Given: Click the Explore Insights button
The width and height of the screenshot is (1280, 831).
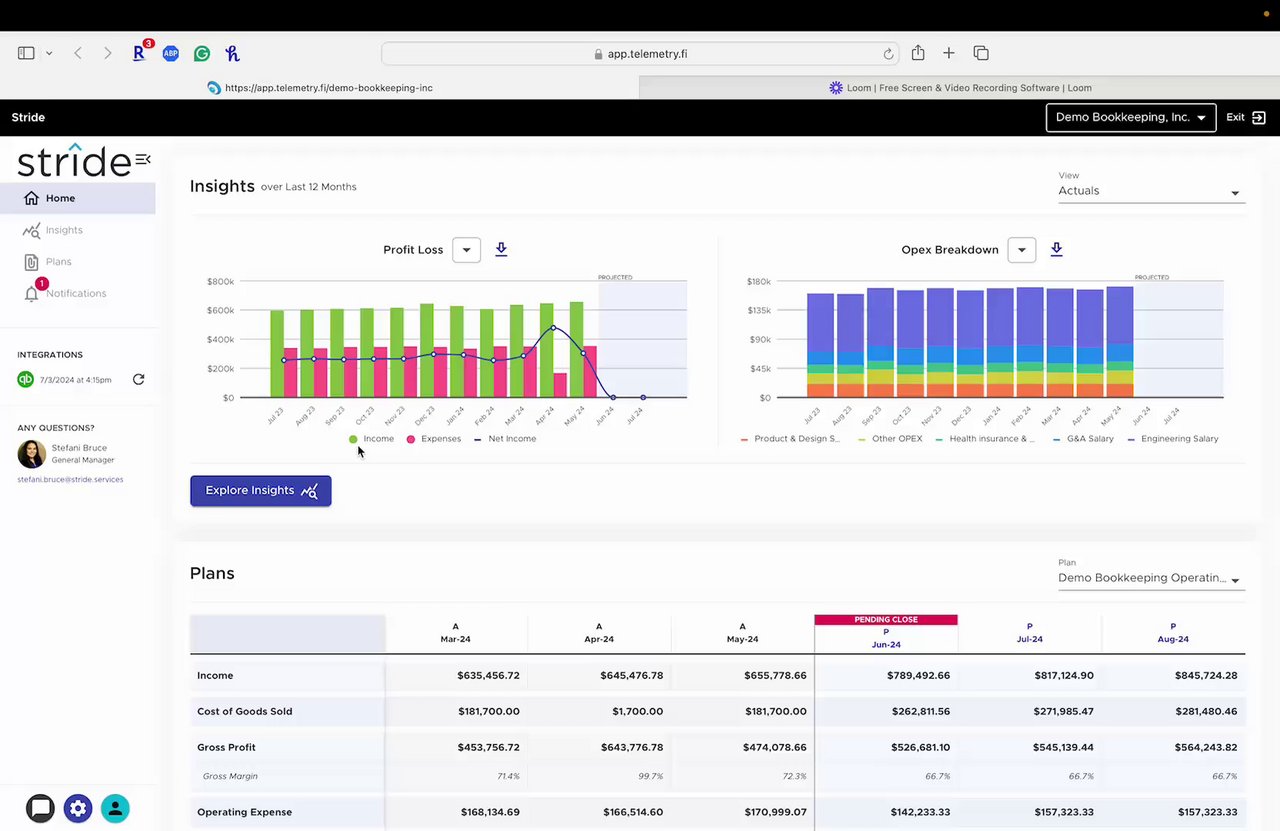Looking at the screenshot, I should [261, 490].
